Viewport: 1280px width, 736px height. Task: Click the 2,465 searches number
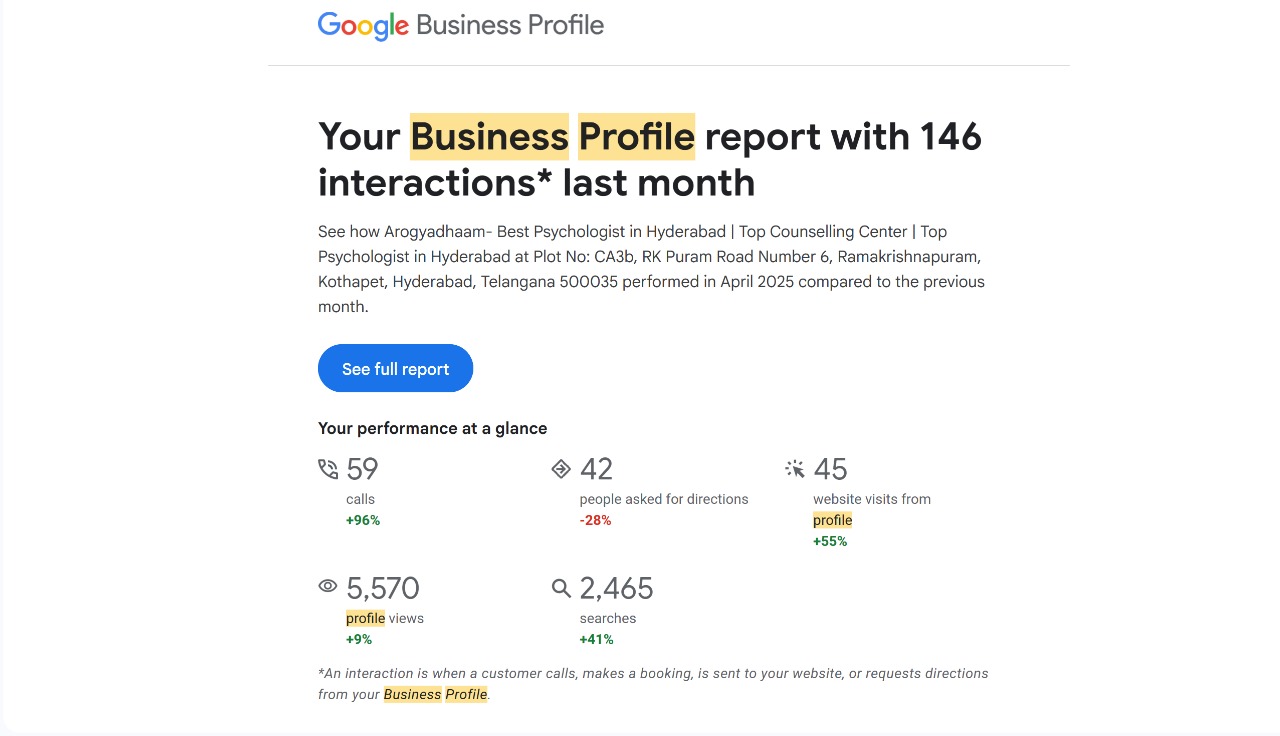(x=616, y=588)
